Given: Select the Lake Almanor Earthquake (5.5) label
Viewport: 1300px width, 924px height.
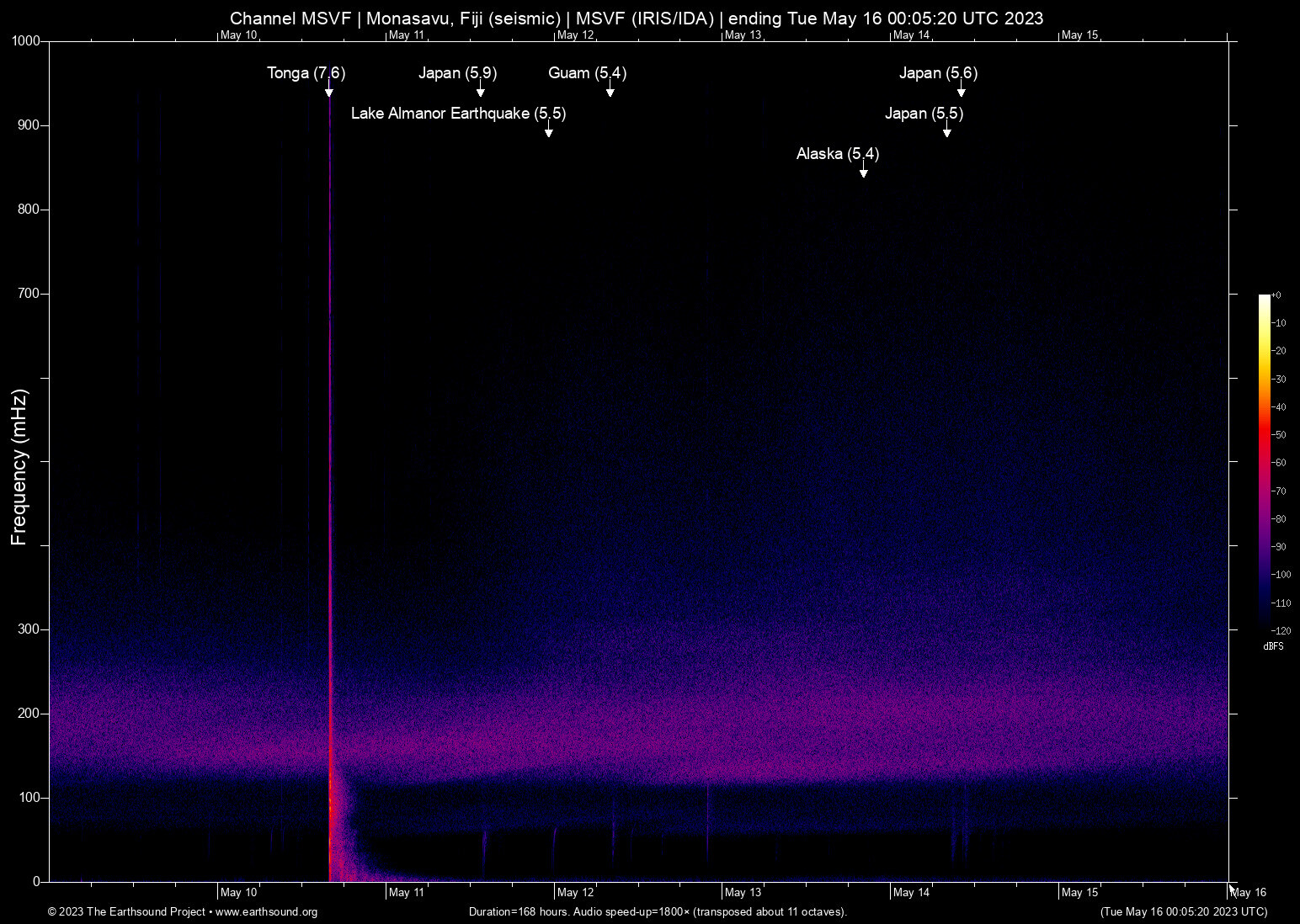Looking at the screenshot, I should click(x=459, y=114).
